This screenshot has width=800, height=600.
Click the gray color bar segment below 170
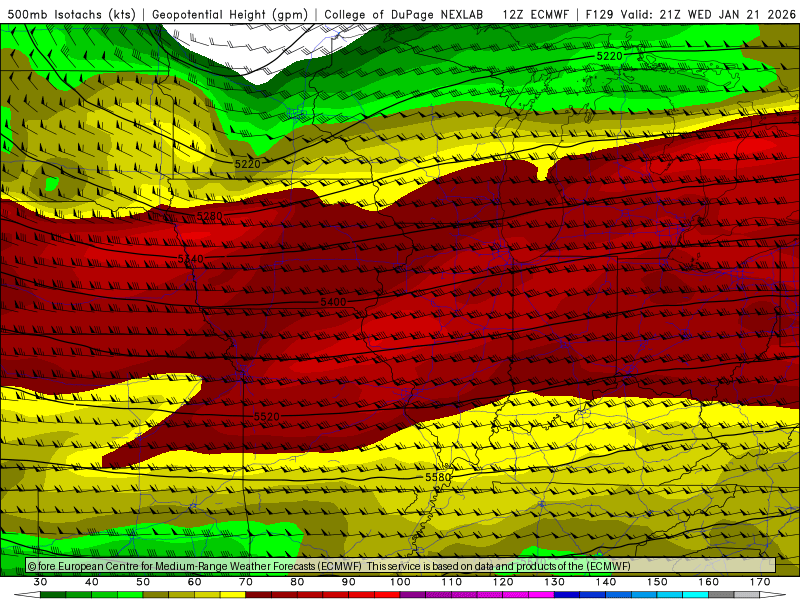(721, 595)
